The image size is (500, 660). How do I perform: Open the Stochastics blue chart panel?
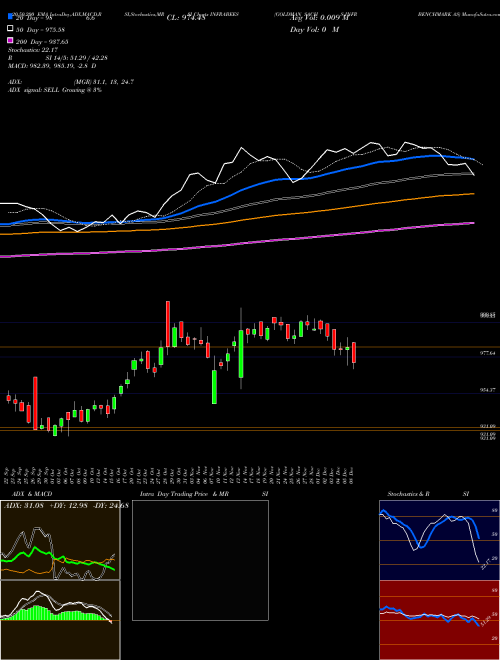click(439, 540)
